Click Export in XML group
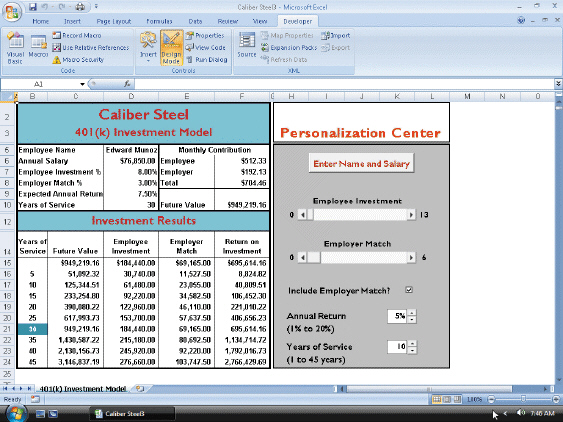The image size is (563, 422). 336,47
